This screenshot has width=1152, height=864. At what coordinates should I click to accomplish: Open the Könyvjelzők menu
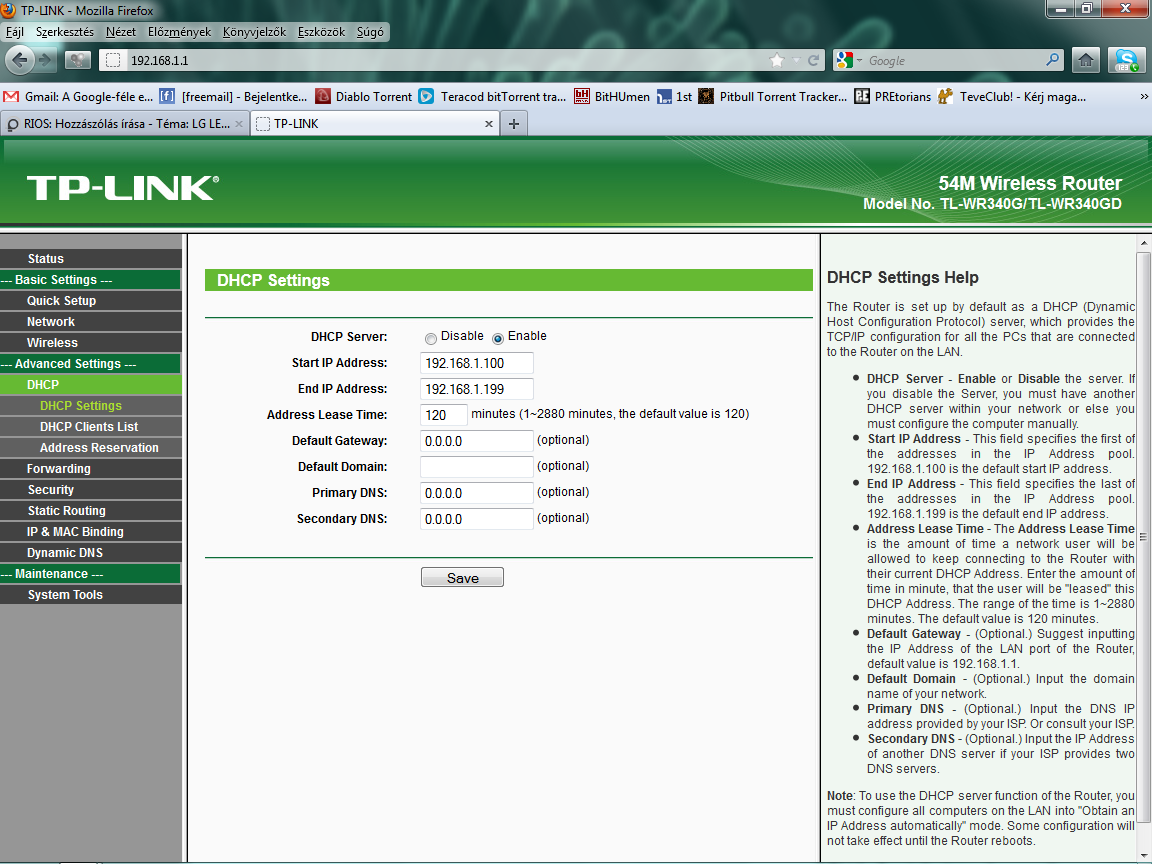254,32
